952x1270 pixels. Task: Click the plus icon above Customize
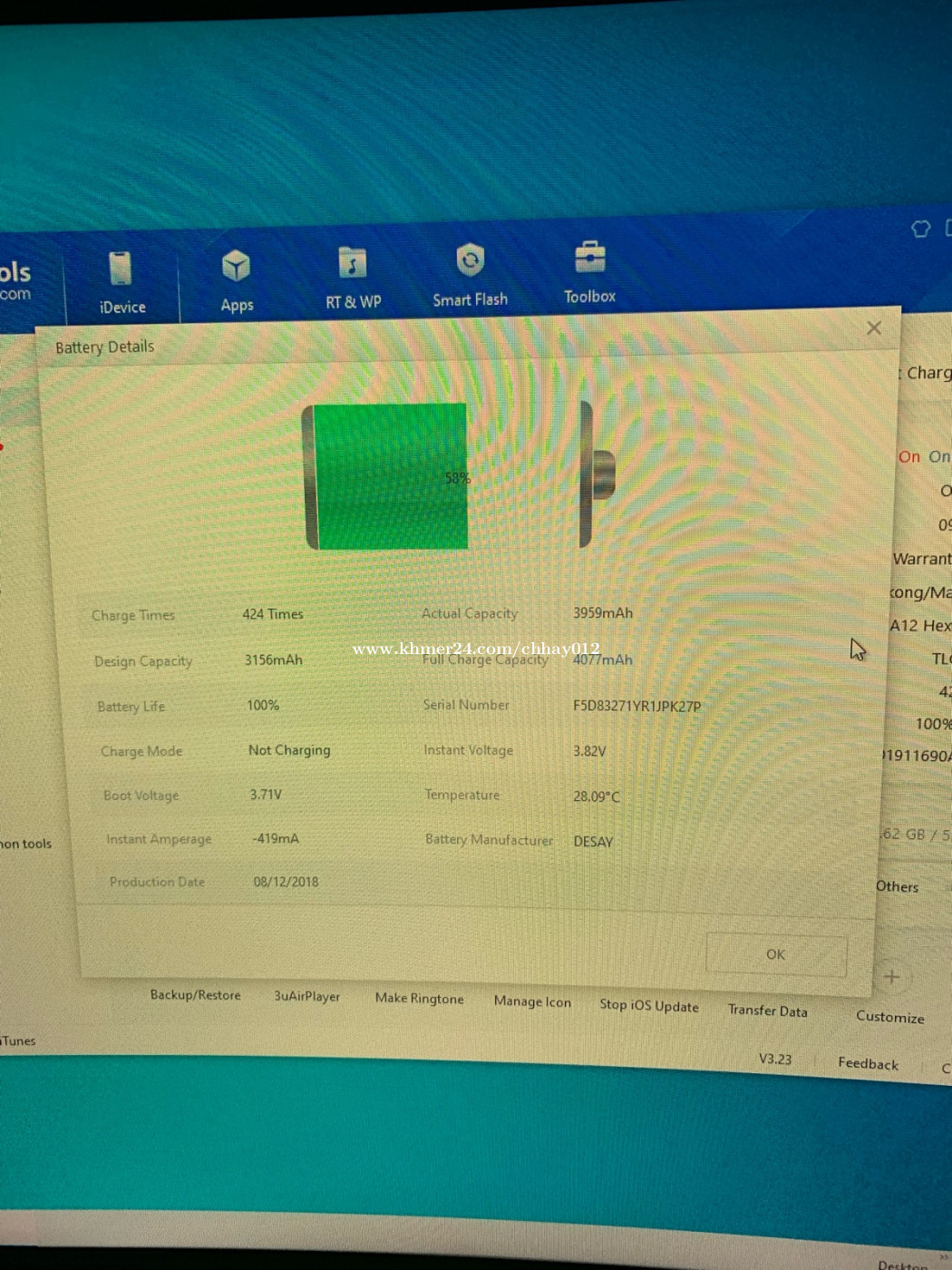[x=891, y=977]
